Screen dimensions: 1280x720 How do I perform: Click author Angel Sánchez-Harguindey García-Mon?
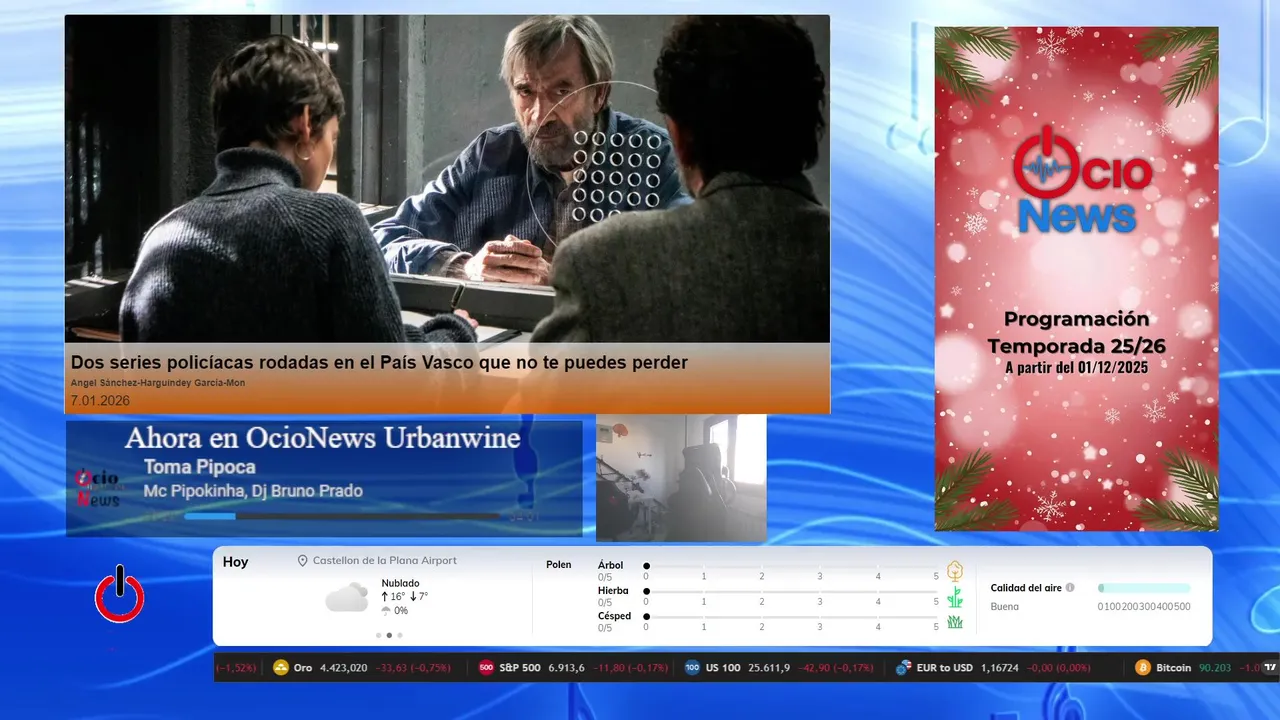point(158,383)
